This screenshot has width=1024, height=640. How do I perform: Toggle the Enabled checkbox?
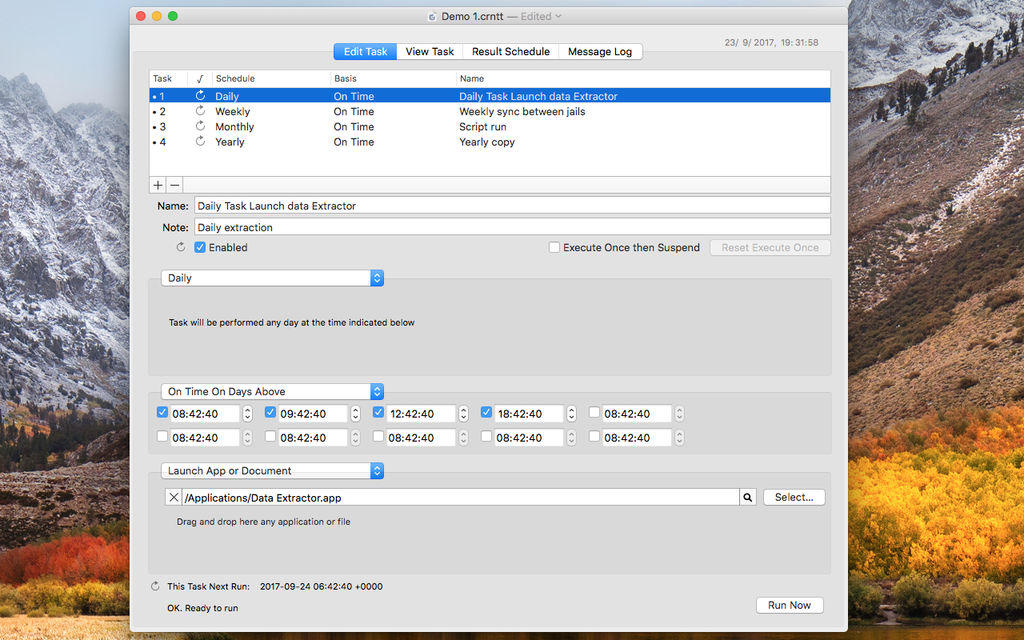[x=200, y=247]
